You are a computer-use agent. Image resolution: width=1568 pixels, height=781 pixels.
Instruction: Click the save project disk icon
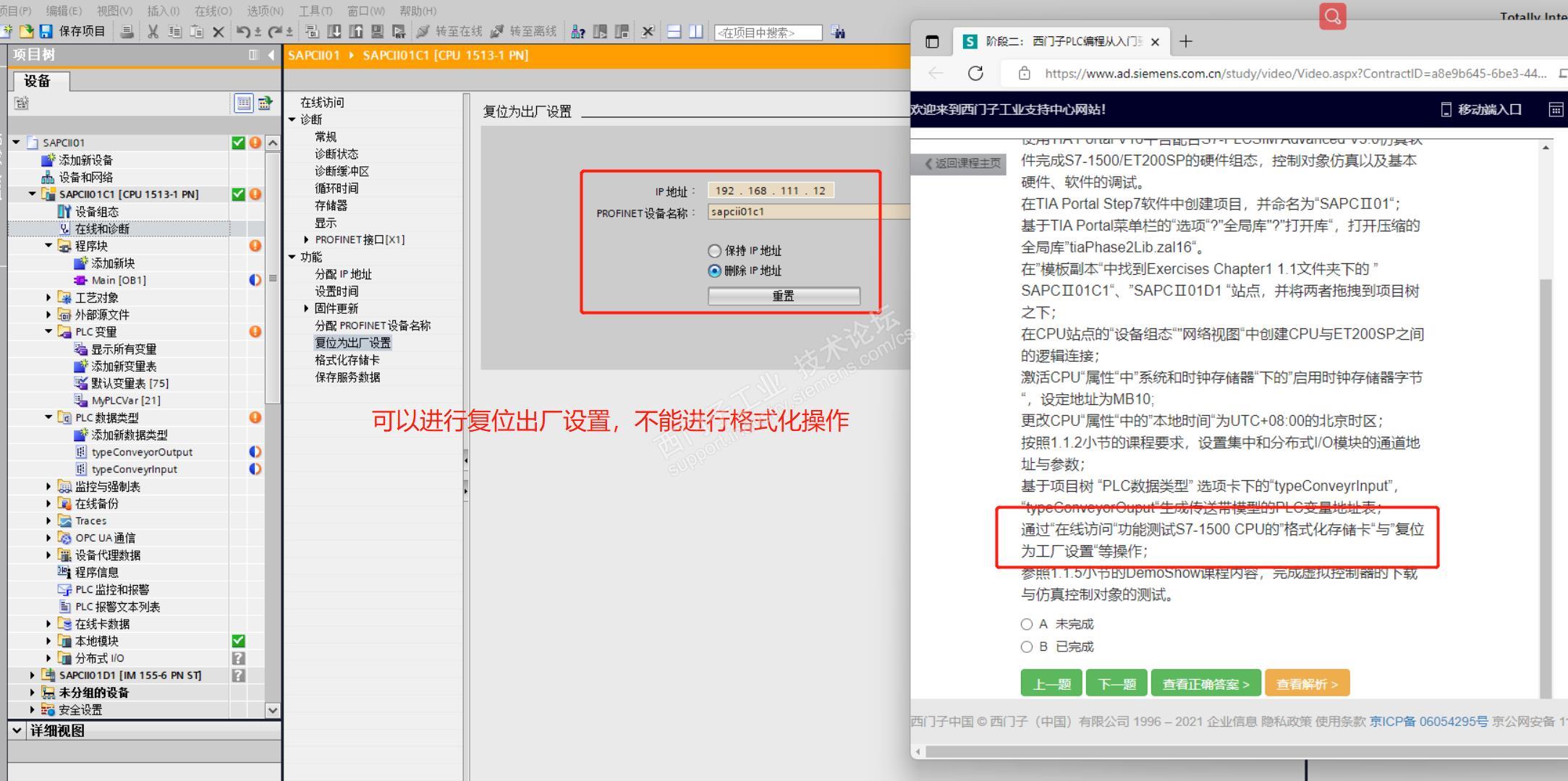(x=46, y=32)
